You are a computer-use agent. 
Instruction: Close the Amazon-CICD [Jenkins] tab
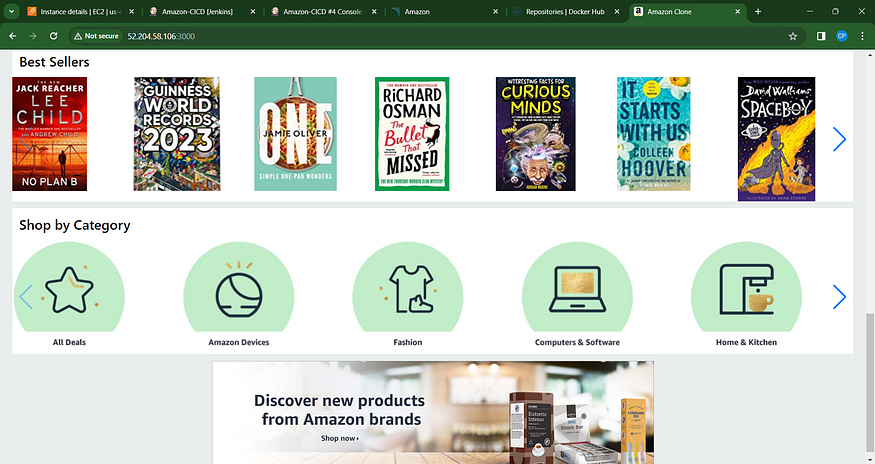tap(253, 12)
